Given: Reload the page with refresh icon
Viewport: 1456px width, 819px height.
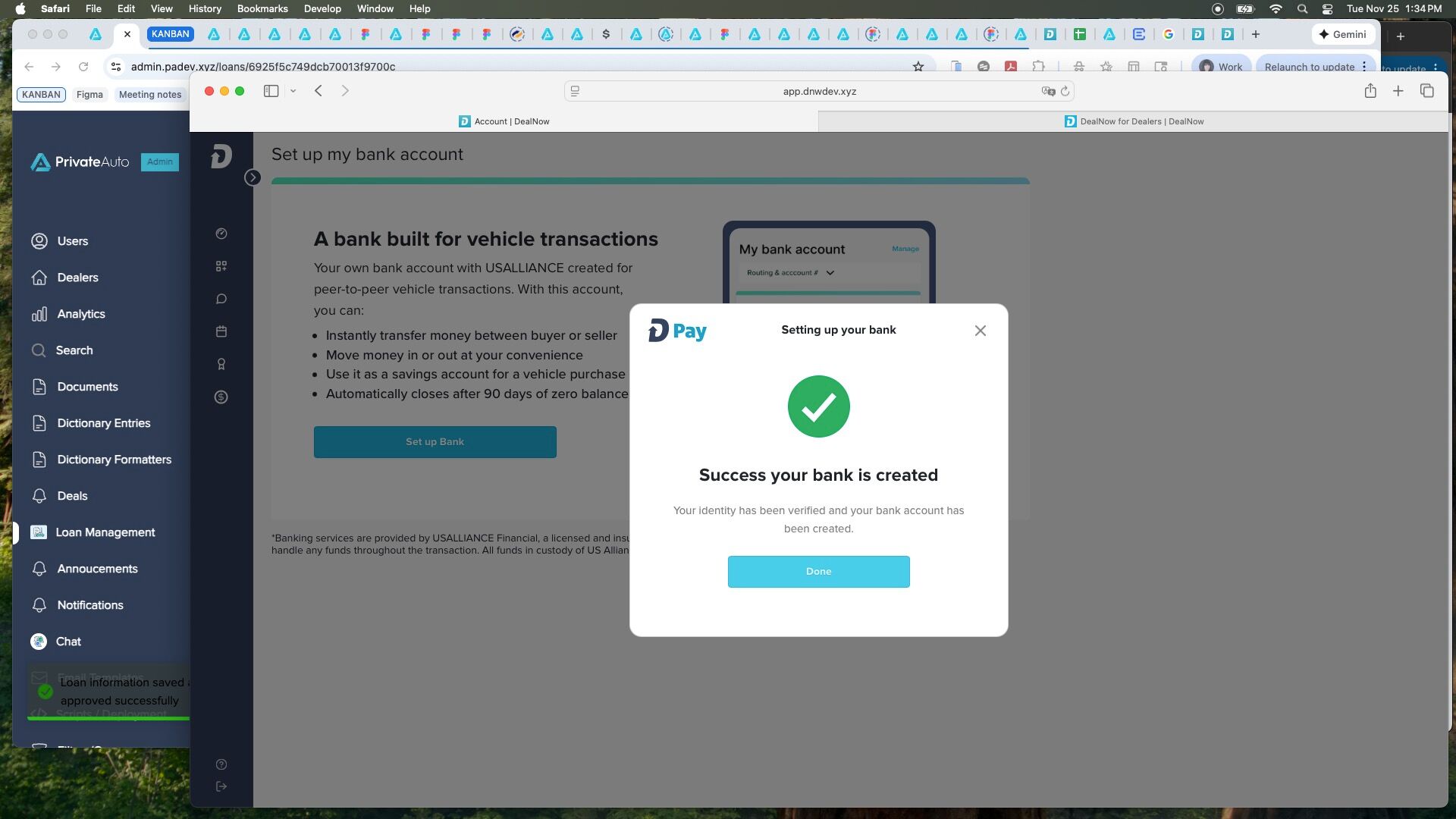Looking at the screenshot, I should click(1065, 91).
